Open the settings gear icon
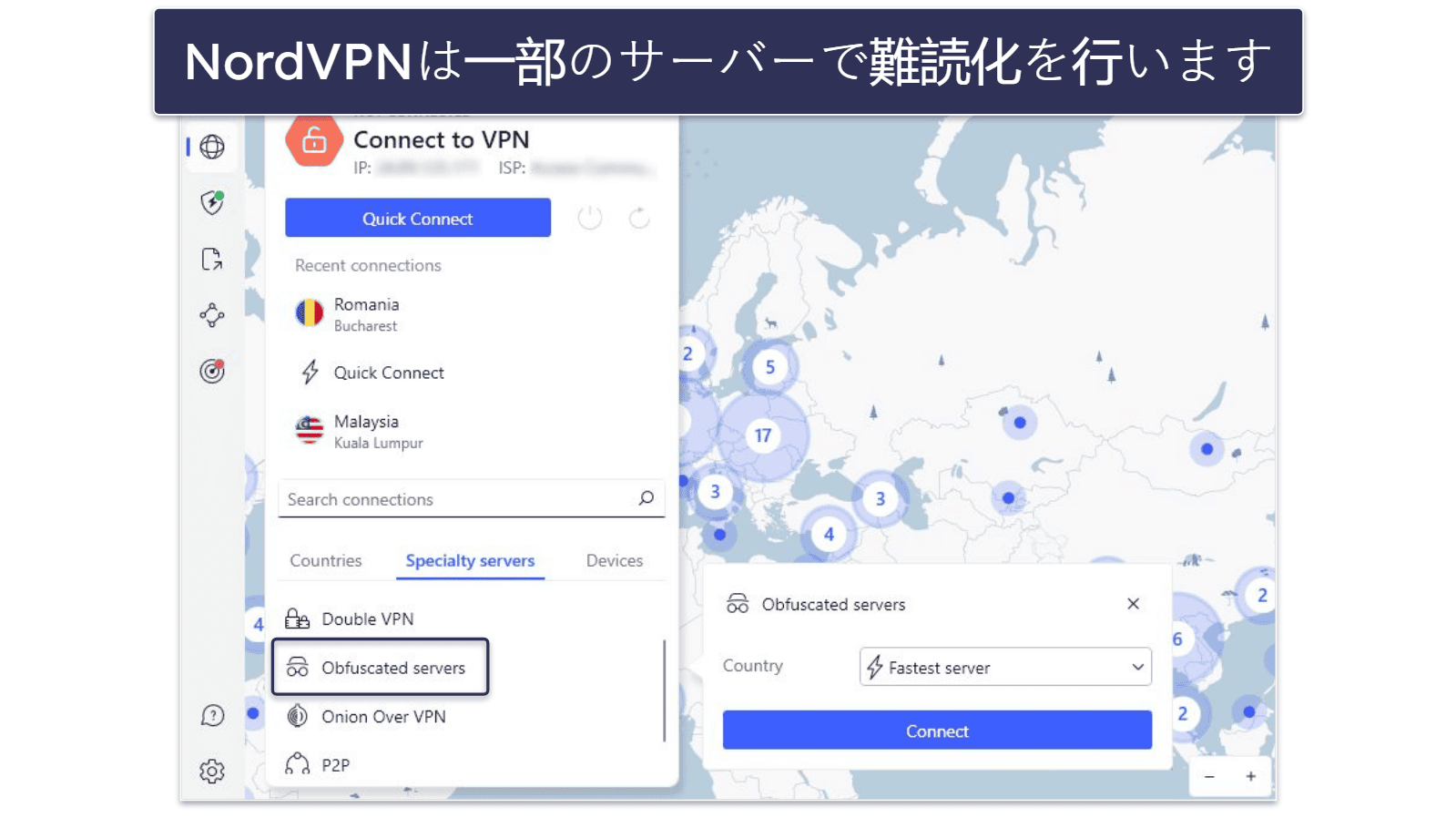Screen dimensions: 1456x818 [x=212, y=772]
